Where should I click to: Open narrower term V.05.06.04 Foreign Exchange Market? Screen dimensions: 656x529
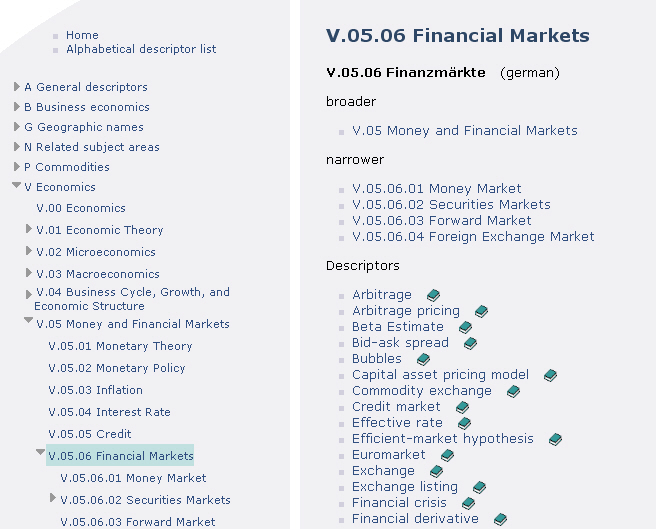pos(473,237)
